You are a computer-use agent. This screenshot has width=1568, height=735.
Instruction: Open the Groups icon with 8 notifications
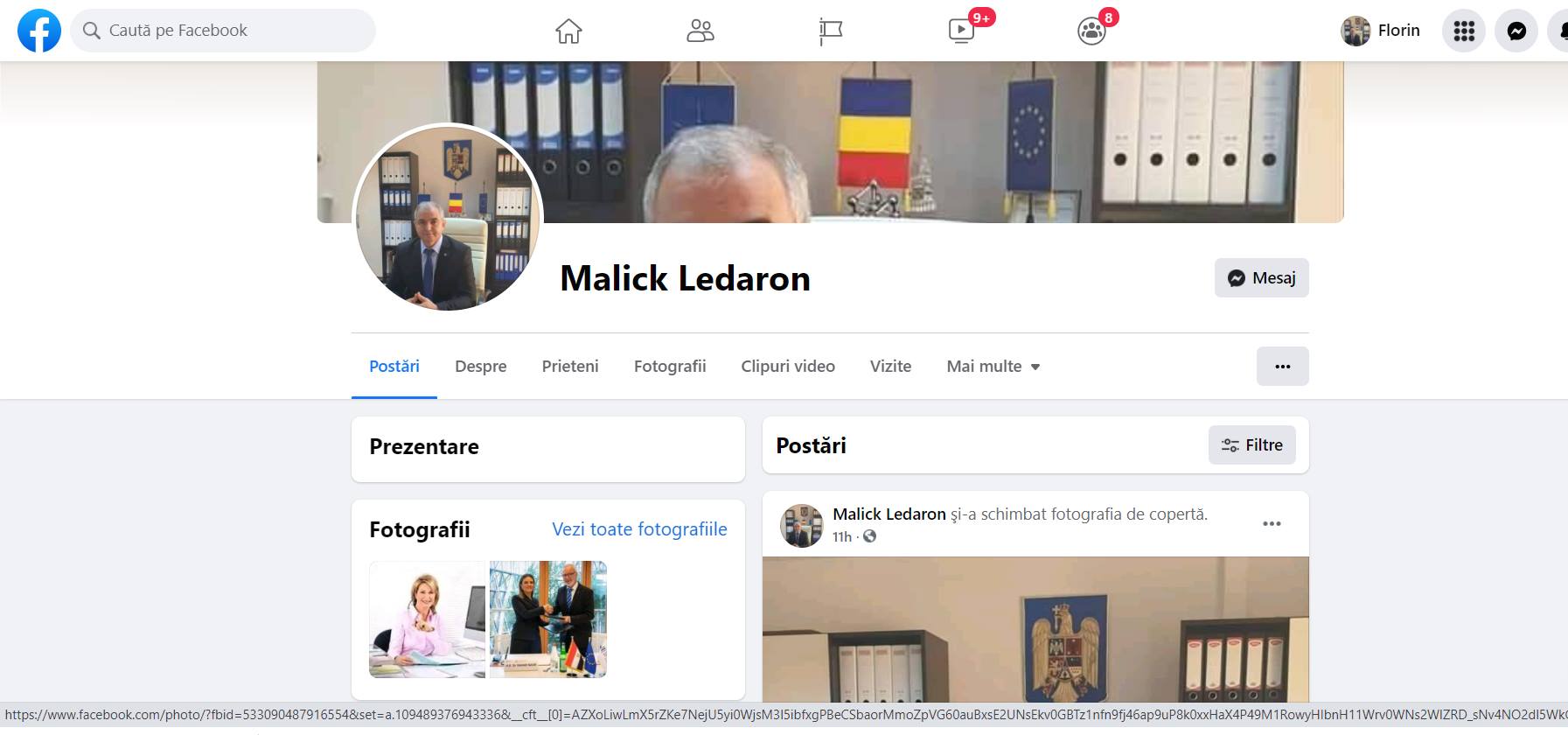(x=1091, y=31)
